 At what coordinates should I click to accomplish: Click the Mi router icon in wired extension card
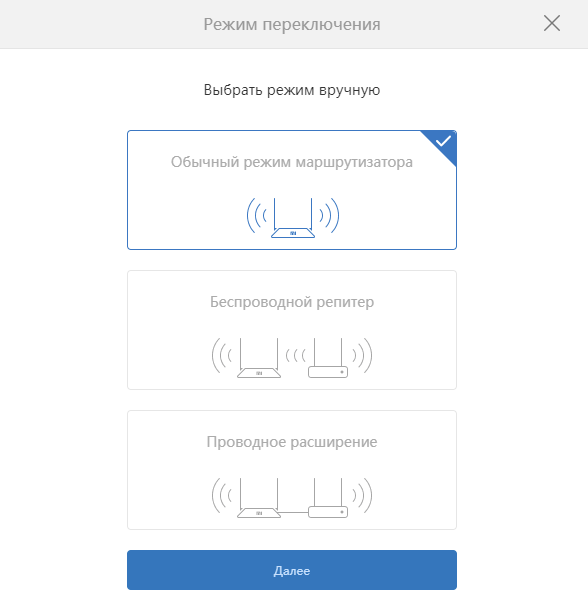pyautogui.click(x=259, y=498)
